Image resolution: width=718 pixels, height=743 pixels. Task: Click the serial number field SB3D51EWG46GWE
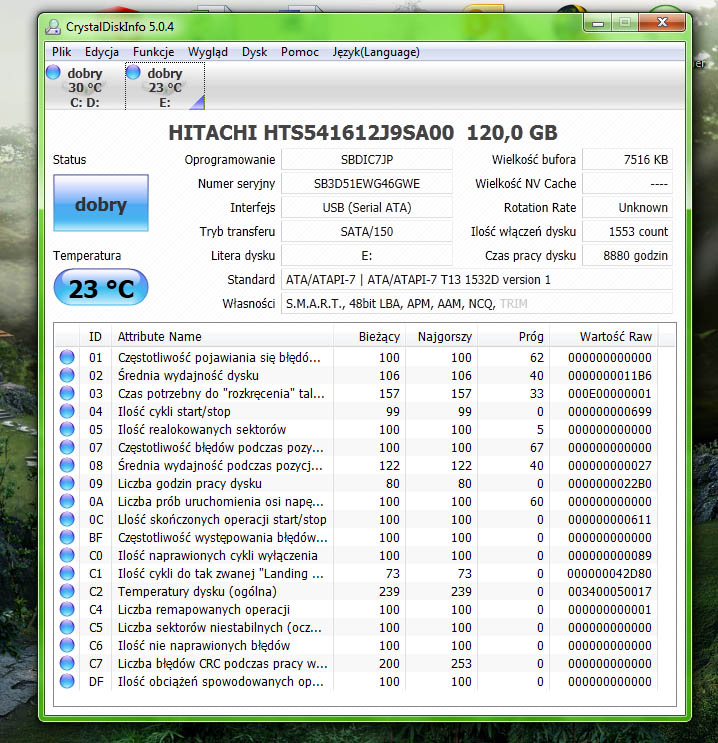[367, 184]
